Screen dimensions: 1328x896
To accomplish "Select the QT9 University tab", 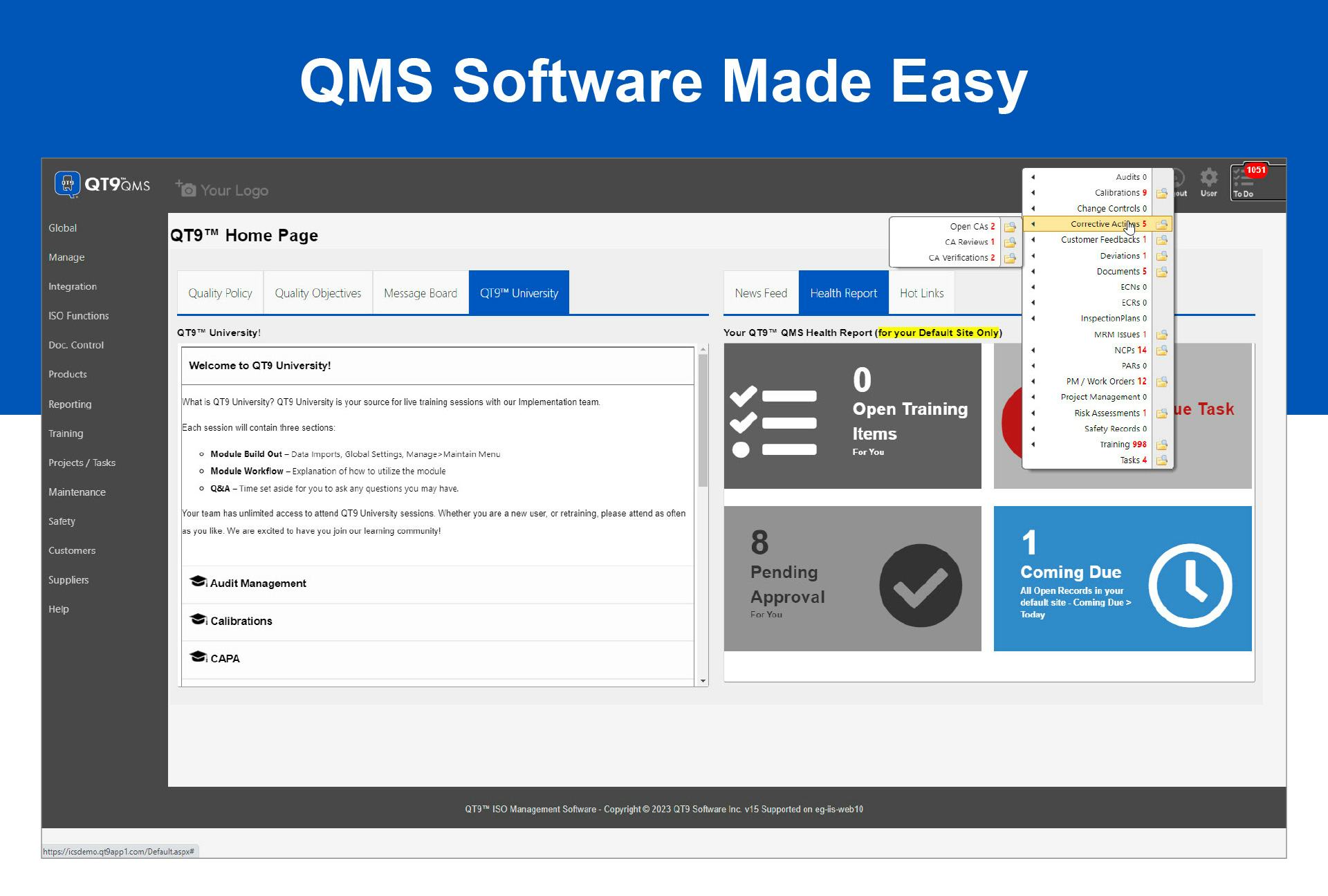I will [x=519, y=293].
